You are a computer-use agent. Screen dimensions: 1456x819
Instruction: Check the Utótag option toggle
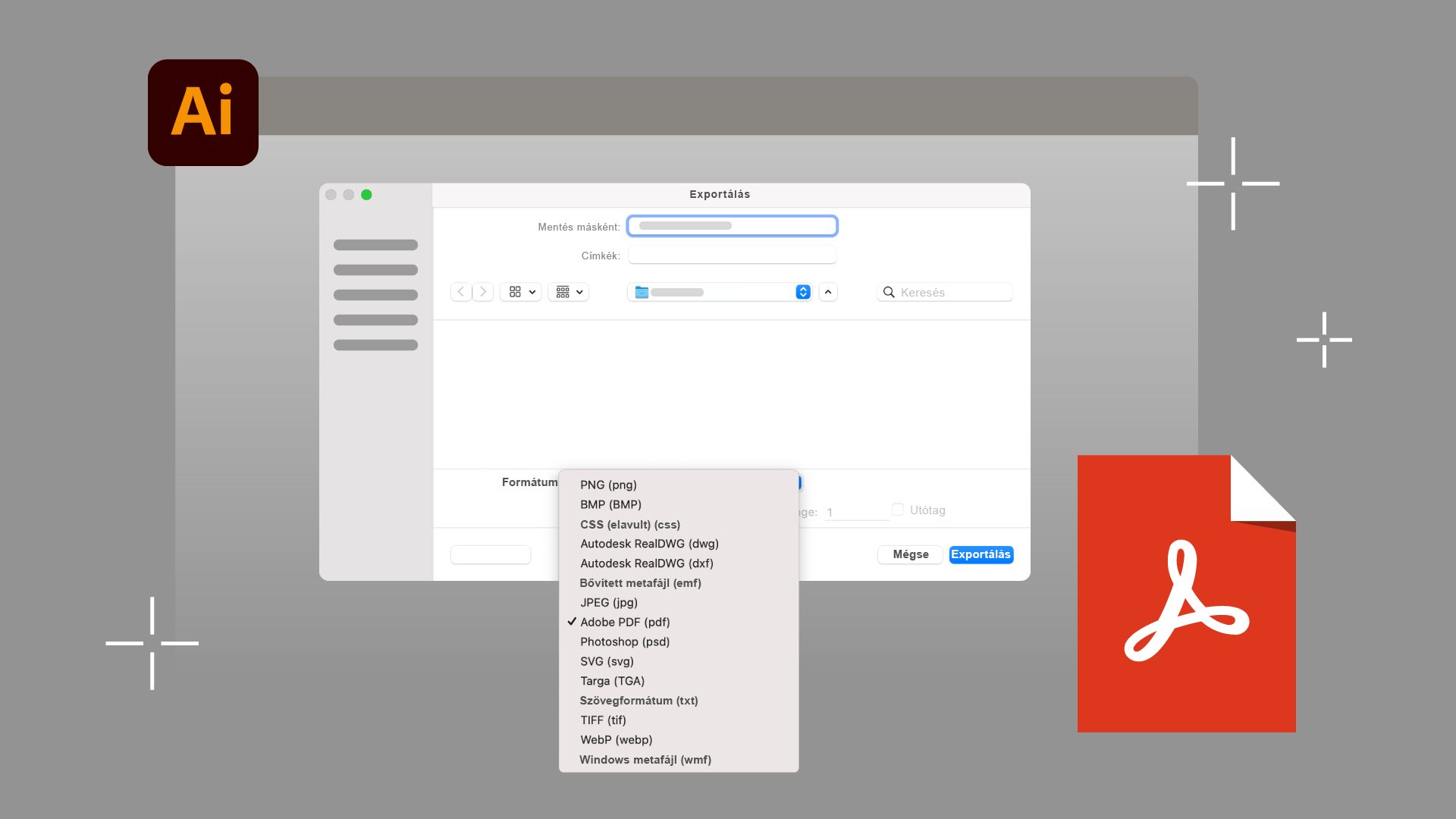coord(897,510)
